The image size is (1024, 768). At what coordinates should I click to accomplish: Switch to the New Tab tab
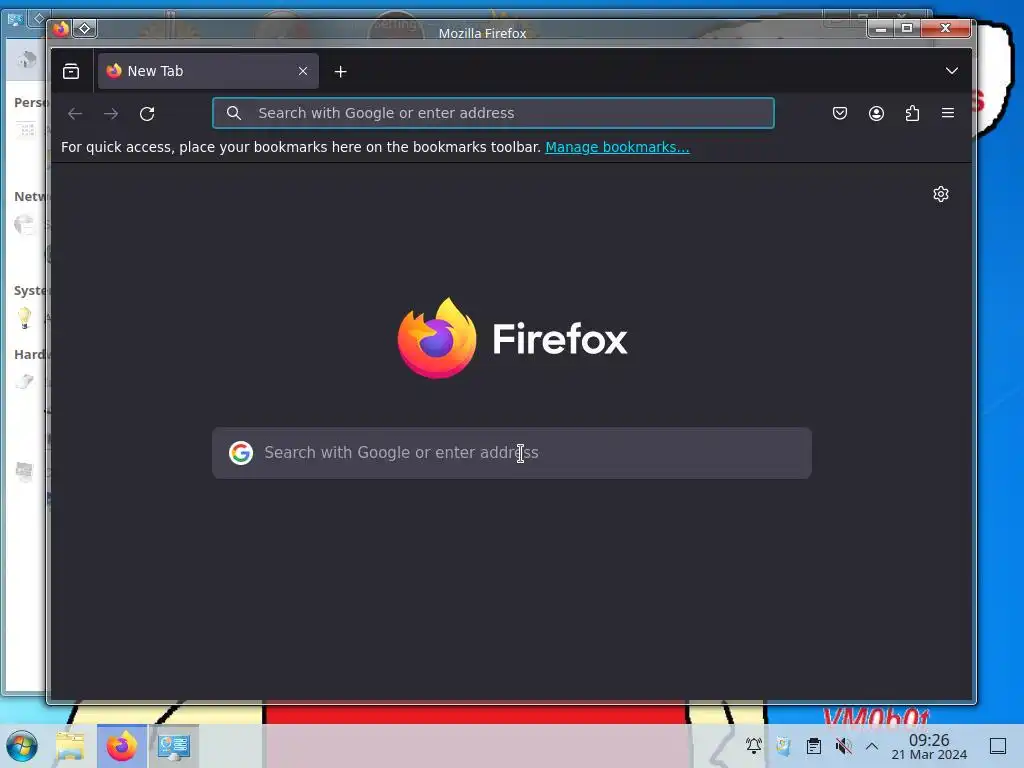point(208,71)
